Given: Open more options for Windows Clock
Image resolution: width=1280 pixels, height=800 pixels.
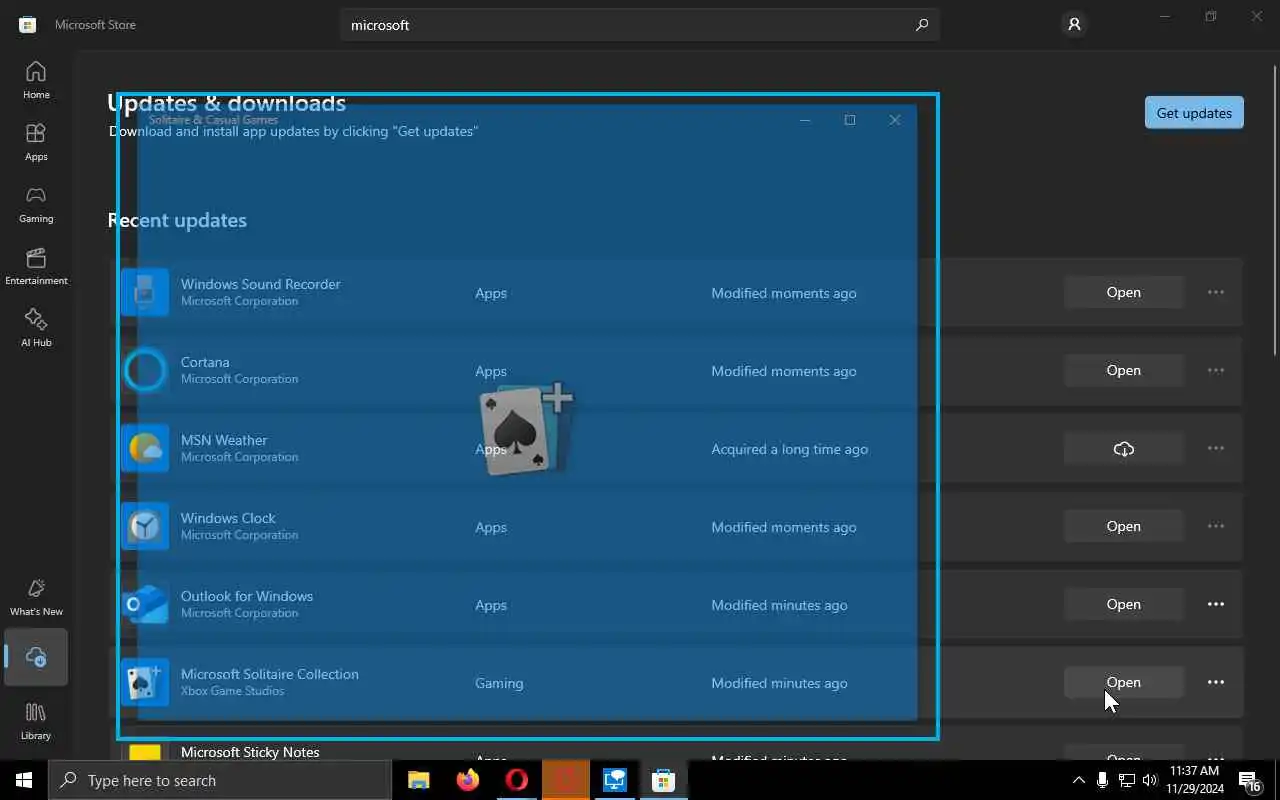Looking at the screenshot, I should point(1216,526).
